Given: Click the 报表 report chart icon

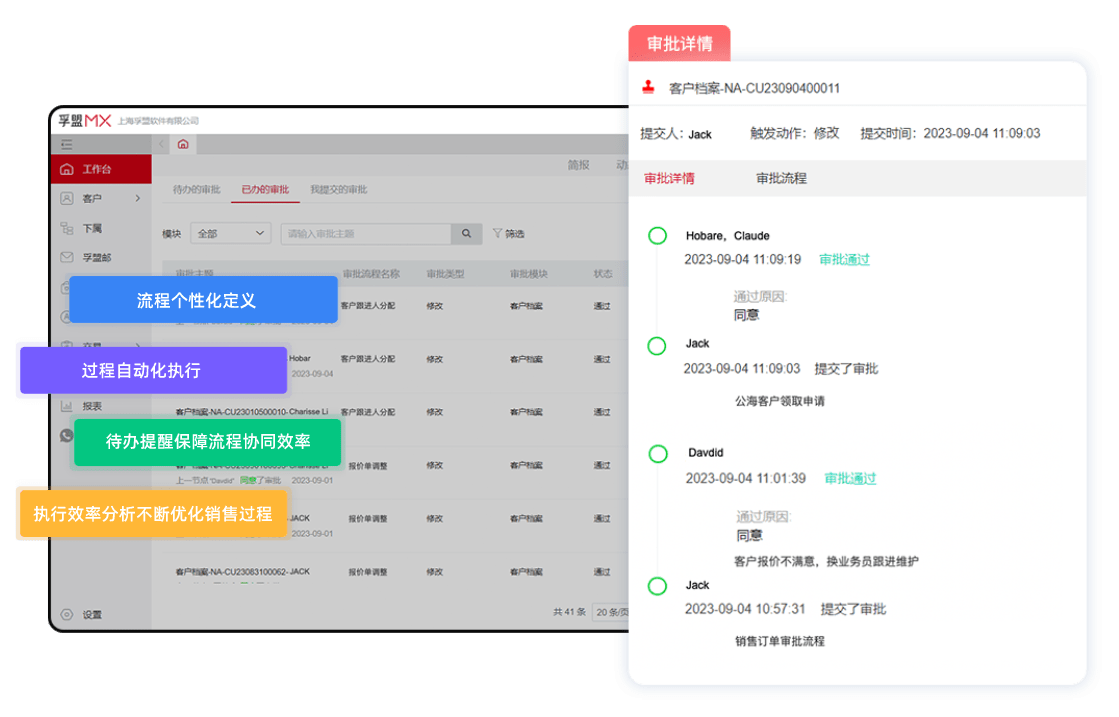Looking at the screenshot, I should click(x=67, y=406).
